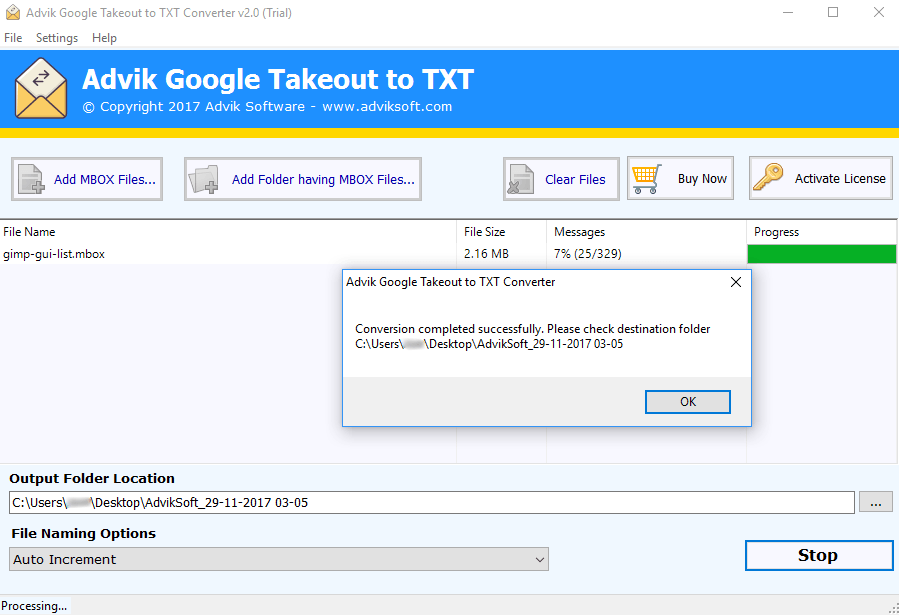Viewport: 899px width, 615px height.
Task: Click the Clear Files document icon
Action: pos(521,179)
